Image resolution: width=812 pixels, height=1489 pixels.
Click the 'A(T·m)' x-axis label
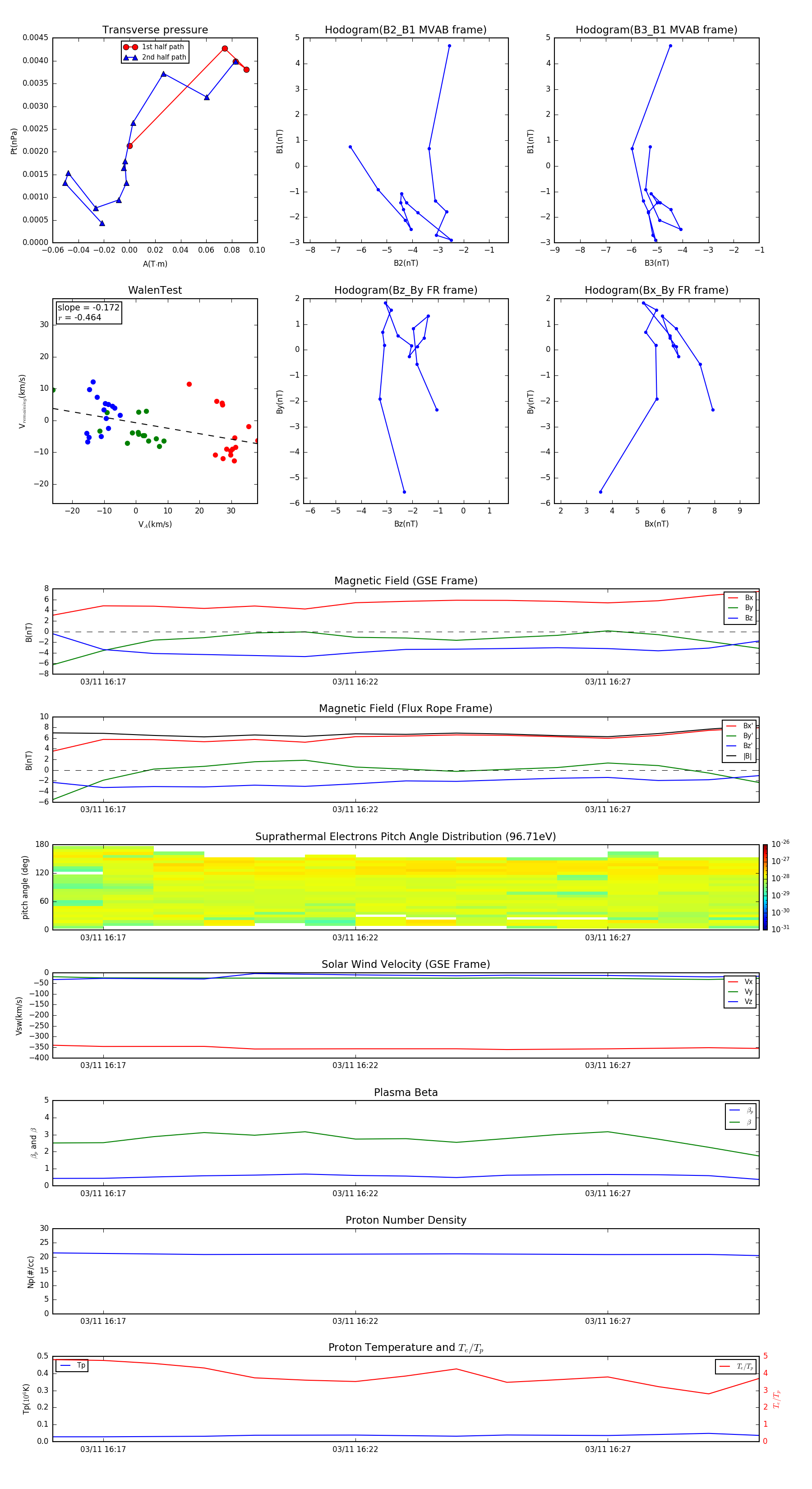155,264
